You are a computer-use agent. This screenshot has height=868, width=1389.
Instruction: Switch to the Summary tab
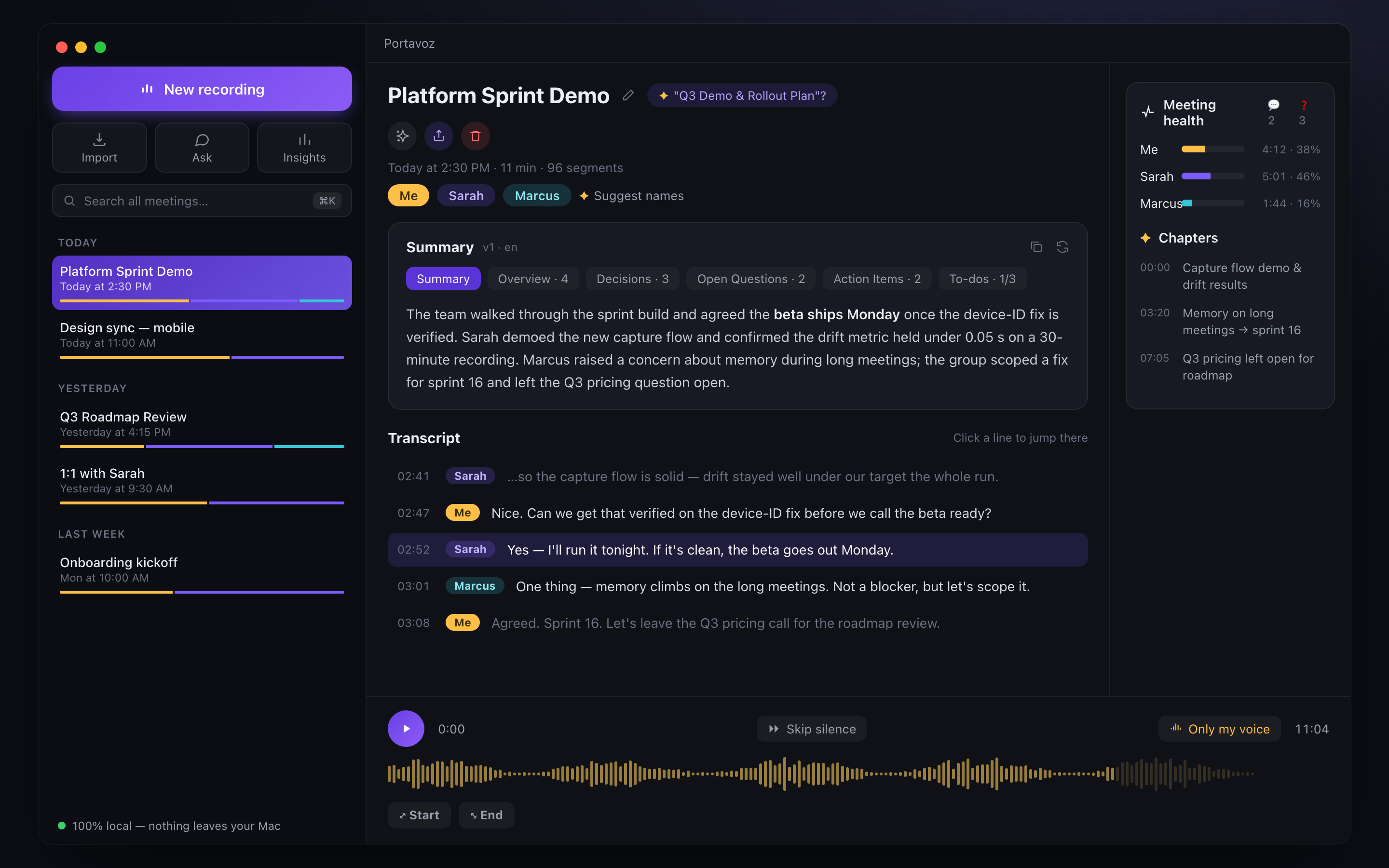[x=443, y=279]
